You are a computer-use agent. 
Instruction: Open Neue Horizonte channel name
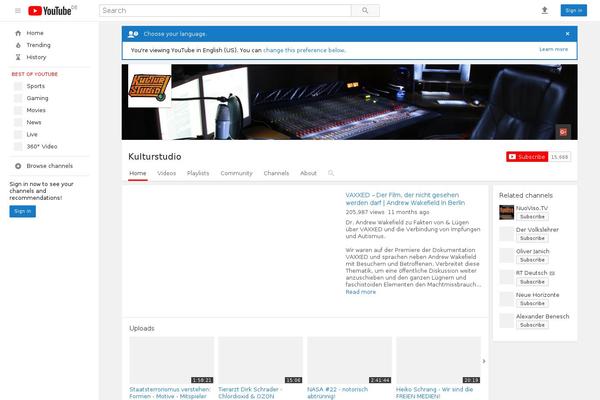click(x=537, y=295)
